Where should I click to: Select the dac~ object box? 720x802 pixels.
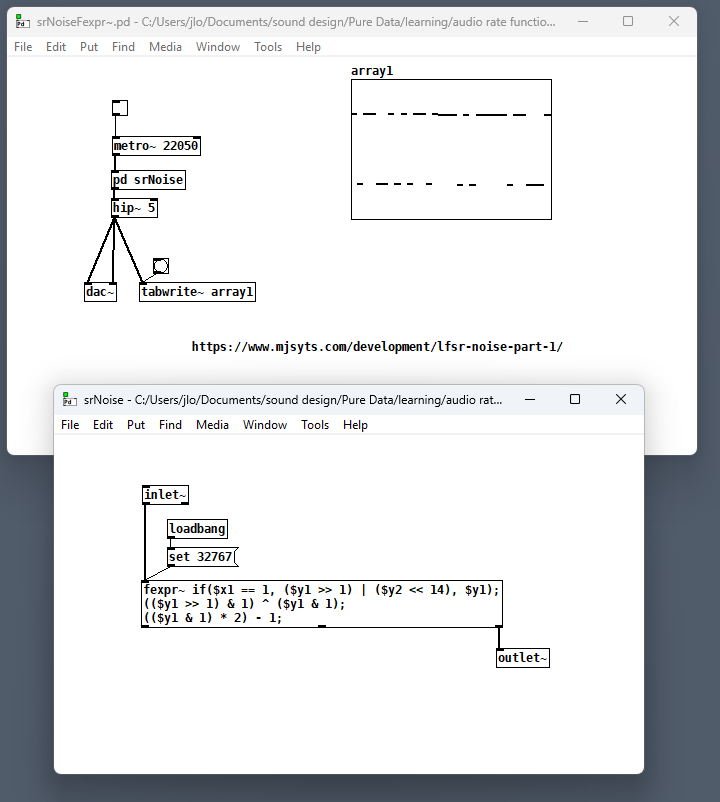(x=100, y=292)
